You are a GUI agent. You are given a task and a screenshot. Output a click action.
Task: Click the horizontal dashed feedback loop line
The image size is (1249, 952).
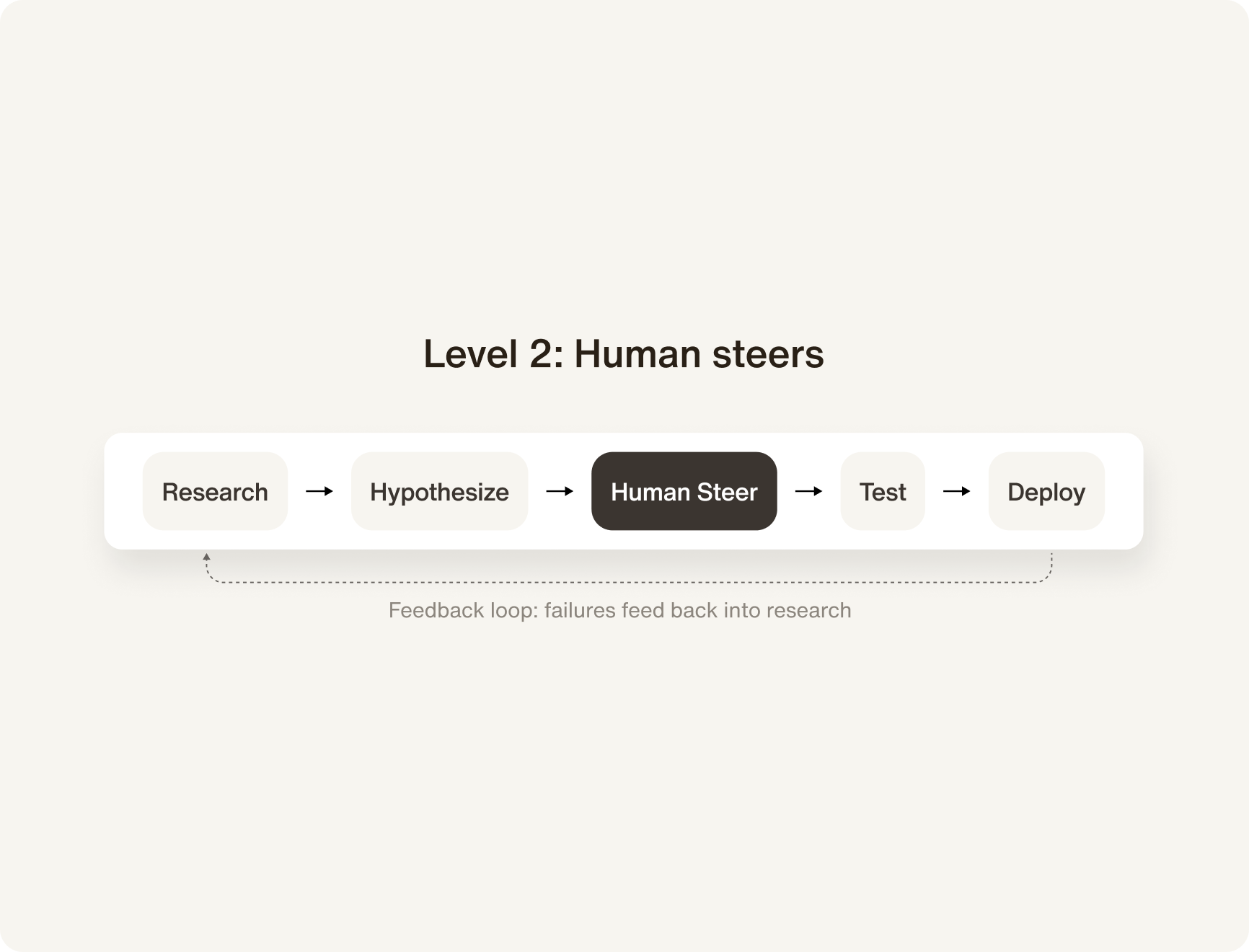click(627, 582)
